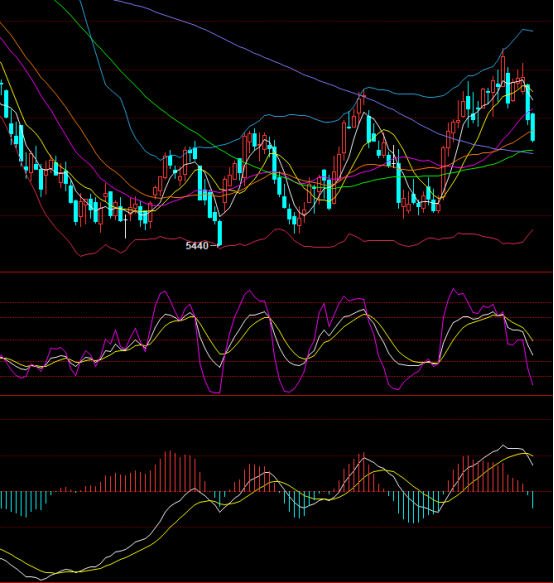Select tallest red bar in first MACD cluster
This screenshot has width=554, height=583.
[x=170, y=471]
